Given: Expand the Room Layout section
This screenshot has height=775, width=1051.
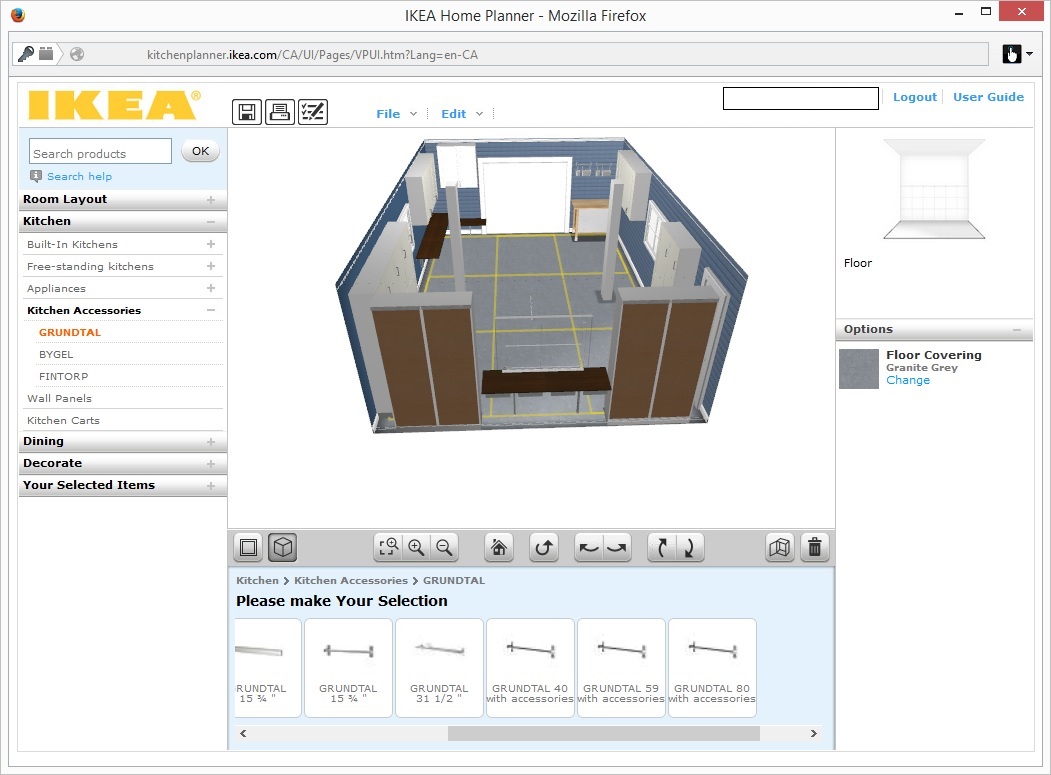Looking at the screenshot, I should (x=123, y=199).
